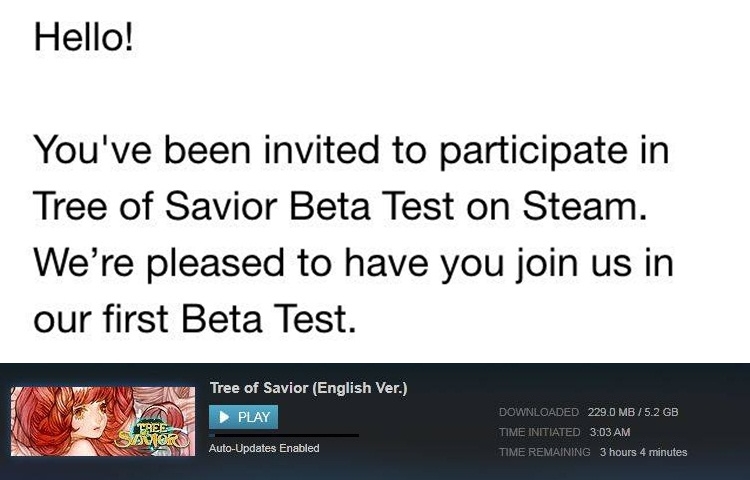Click the TIME INITIATED label
750x480 pixels.
click(540, 432)
